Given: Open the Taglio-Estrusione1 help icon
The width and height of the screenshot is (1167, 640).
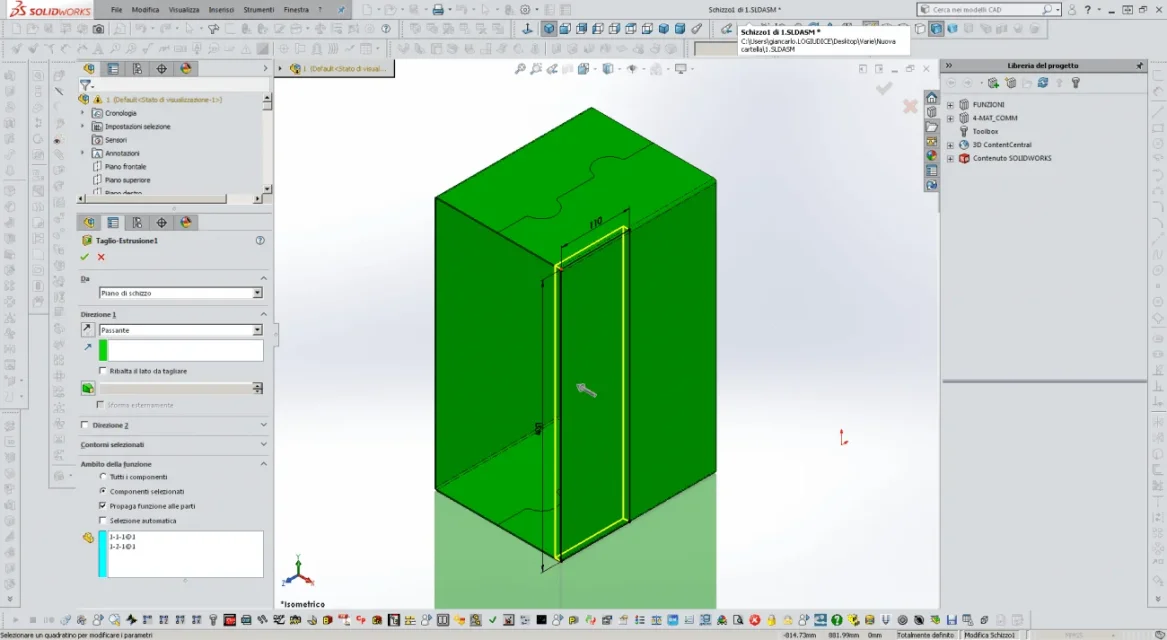Looking at the screenshot, I should (x=260, y=240).
